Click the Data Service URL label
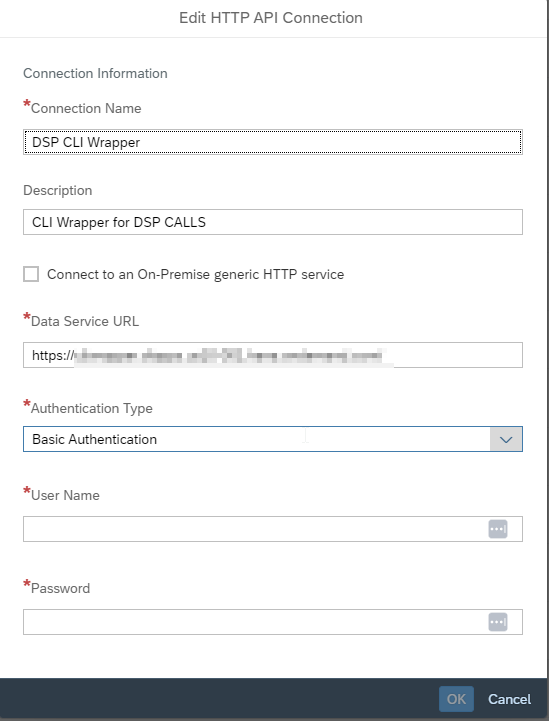 click(x=85, y=321)
